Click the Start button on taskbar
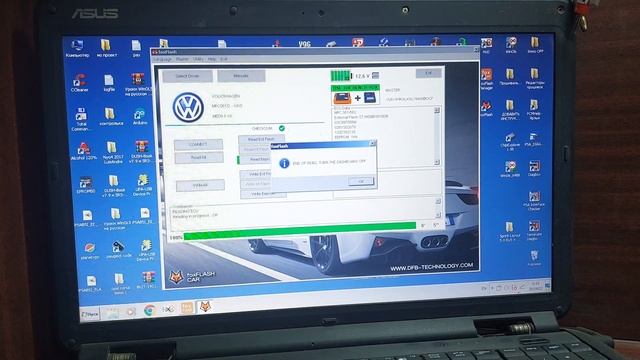The height and width of the screenshot is (360, 640). (90, 314)
